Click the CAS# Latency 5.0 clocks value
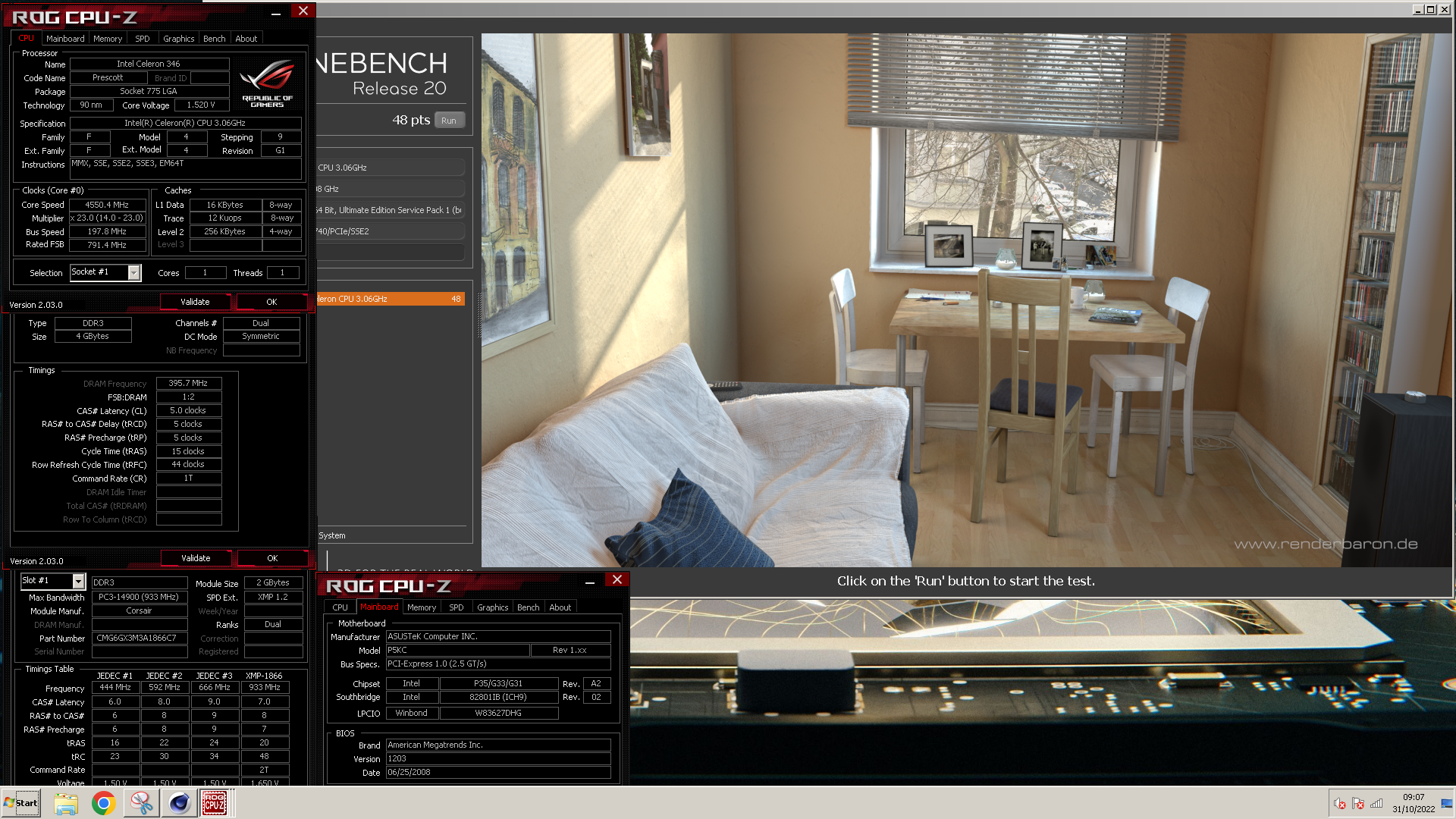 click(188, 410)
